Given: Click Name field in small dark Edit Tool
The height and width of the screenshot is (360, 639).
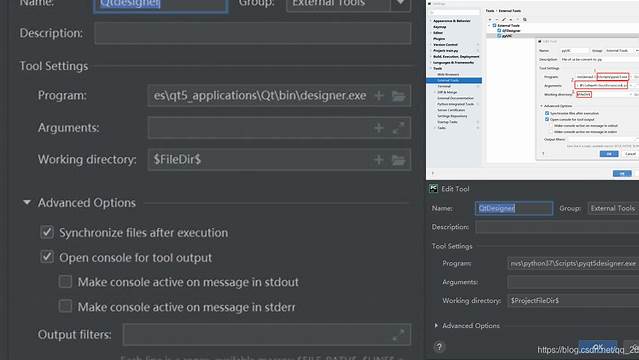Looking at the screenshot, I should coord(514,208).
